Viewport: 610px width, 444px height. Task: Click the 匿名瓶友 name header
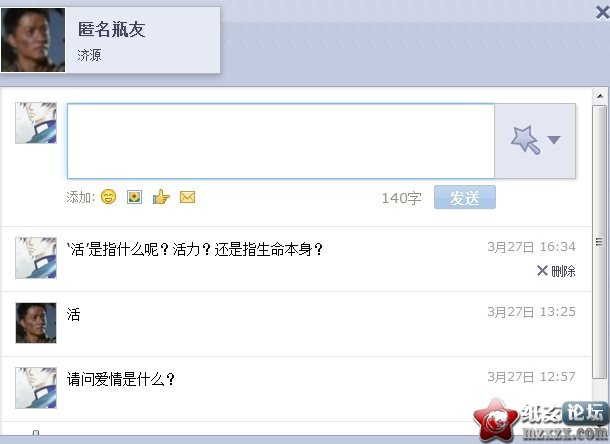[112, 30]
